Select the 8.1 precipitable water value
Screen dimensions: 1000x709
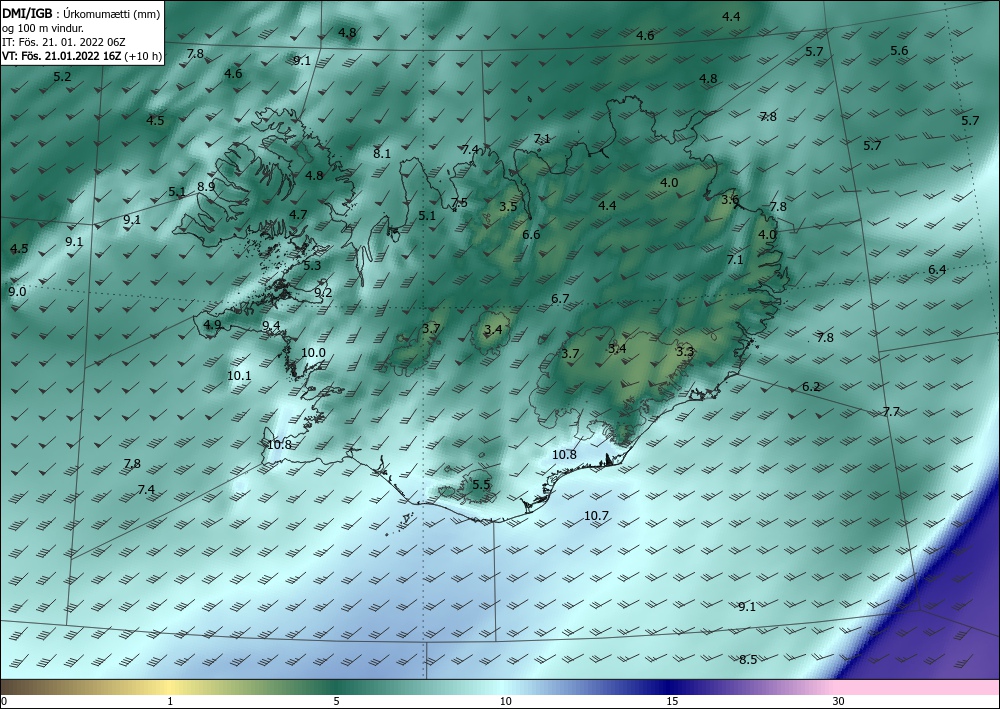[382, 153]
